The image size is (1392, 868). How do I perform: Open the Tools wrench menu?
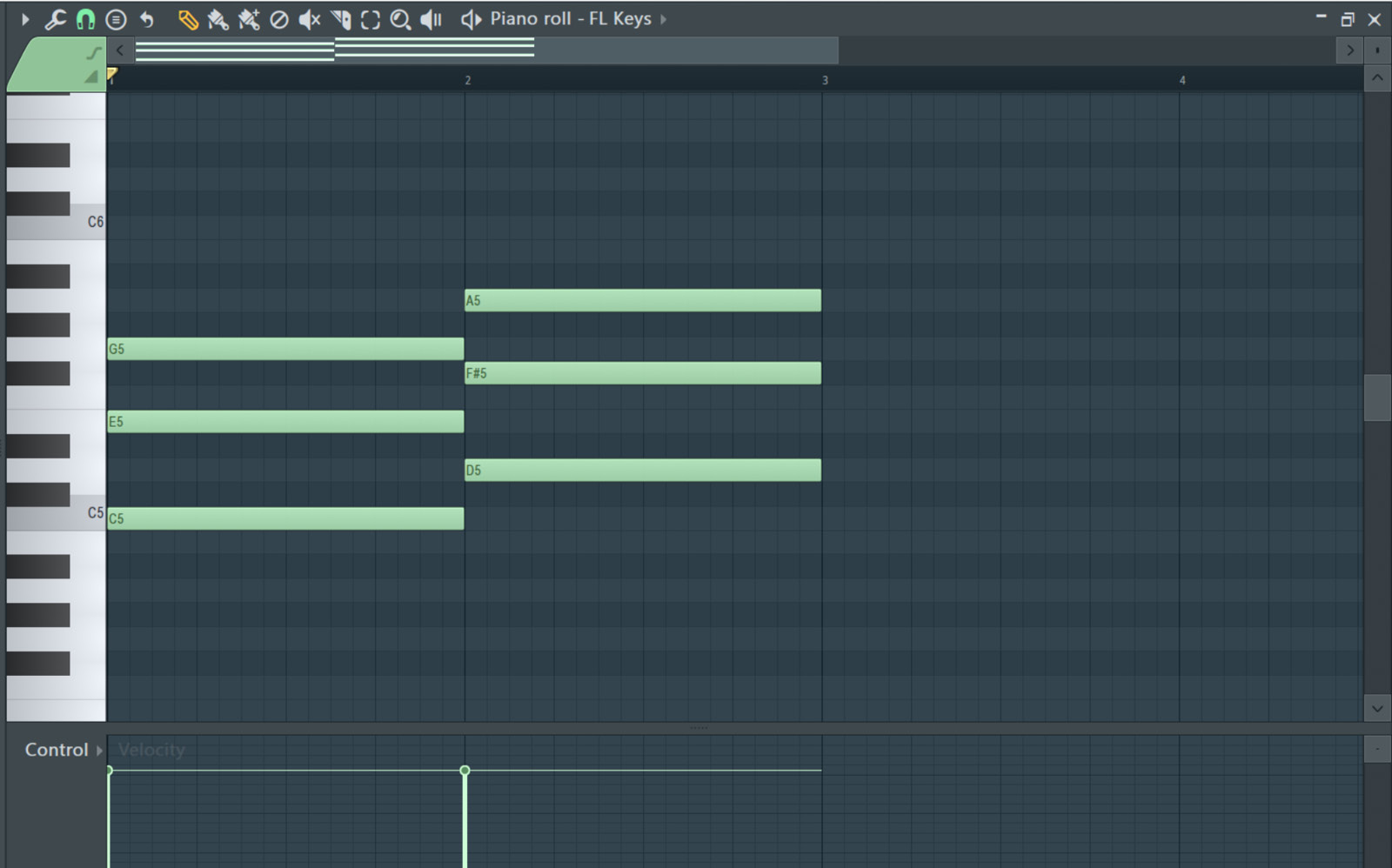[55, 19]
